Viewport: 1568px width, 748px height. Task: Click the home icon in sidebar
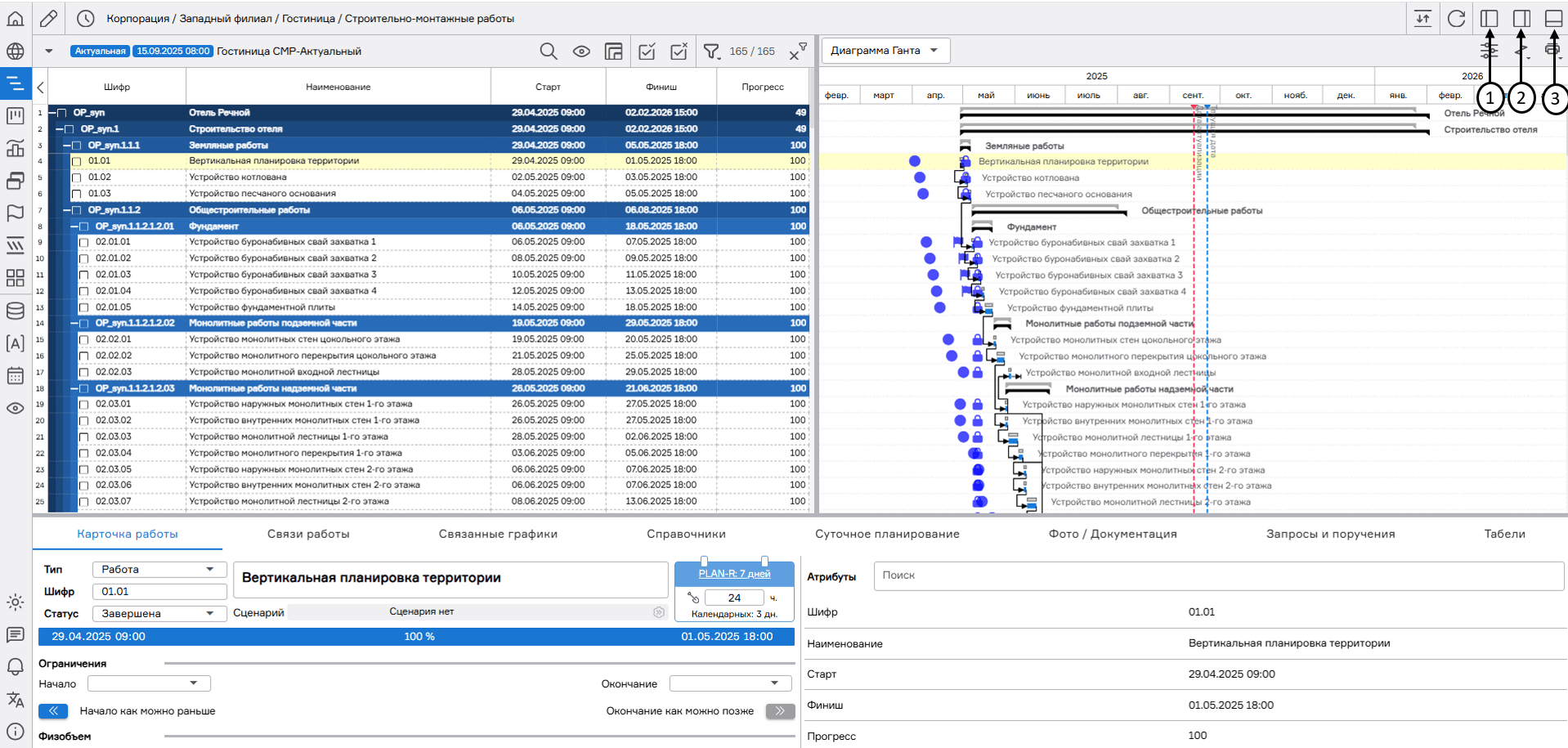(x=16, y=18)
